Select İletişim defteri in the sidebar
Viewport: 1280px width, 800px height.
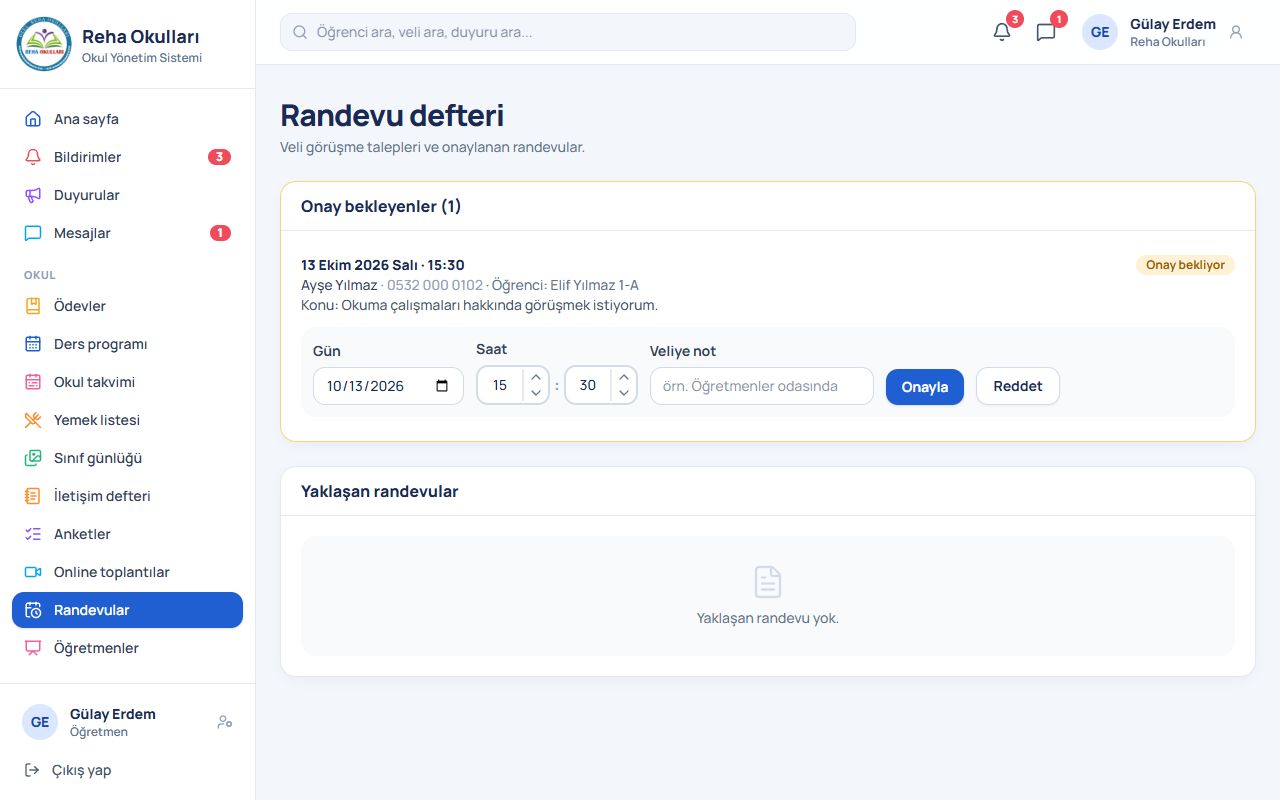pyautogui.click(x=127, y=496)
